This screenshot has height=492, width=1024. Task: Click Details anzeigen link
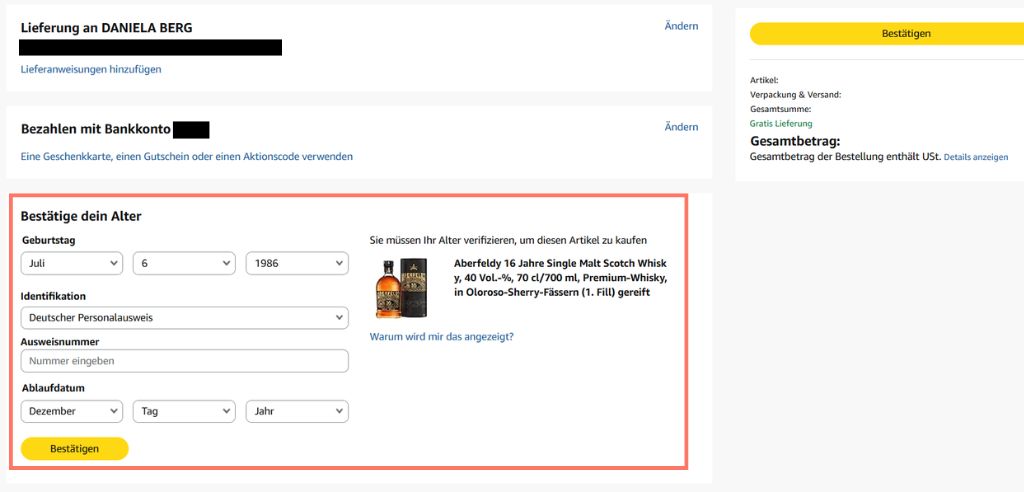point(976,157)
